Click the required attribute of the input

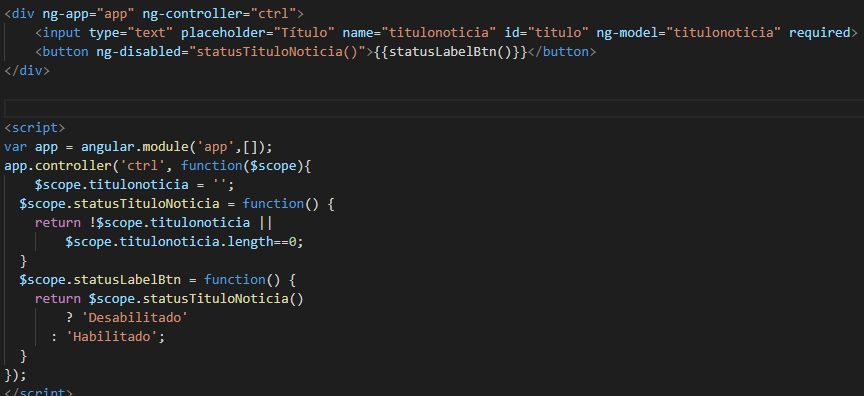pos(819,33)
